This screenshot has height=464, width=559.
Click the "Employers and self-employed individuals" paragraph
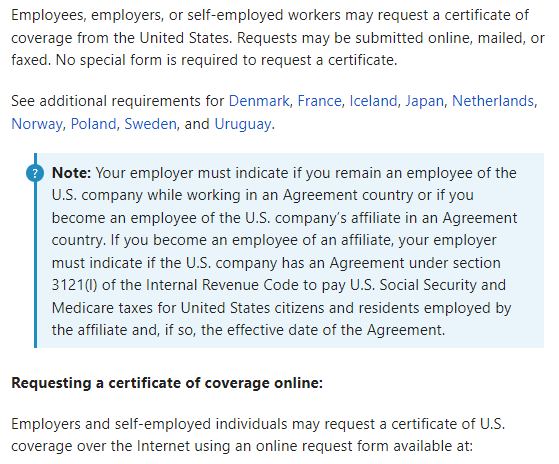click(x=258, y=435)
